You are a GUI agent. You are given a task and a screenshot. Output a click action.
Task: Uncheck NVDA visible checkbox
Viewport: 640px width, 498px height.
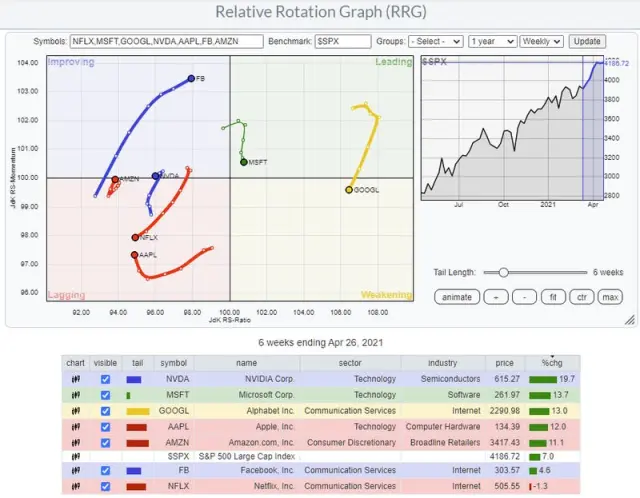105,379
